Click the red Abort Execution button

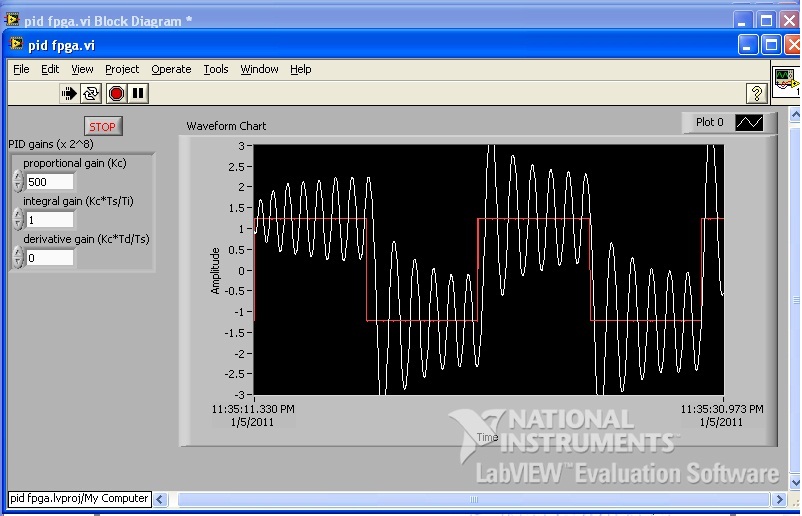point(117,94)
